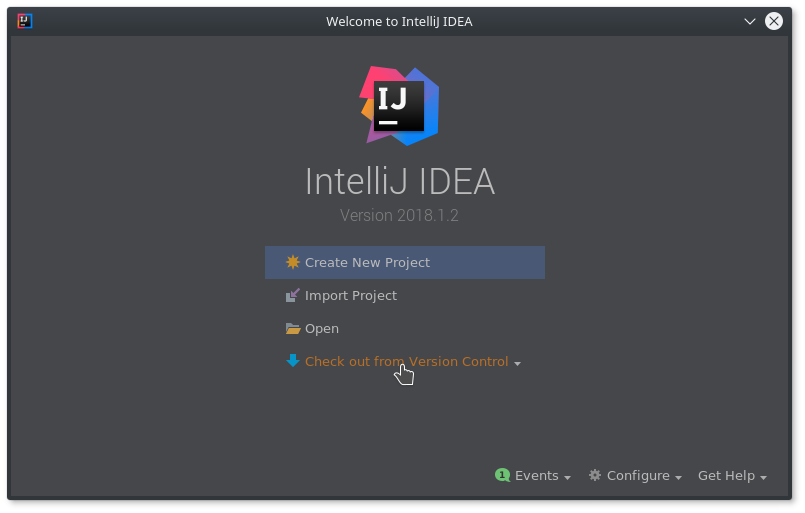Open an existing project via Open
Screen dimensions: 805x513
coord(321,329)
